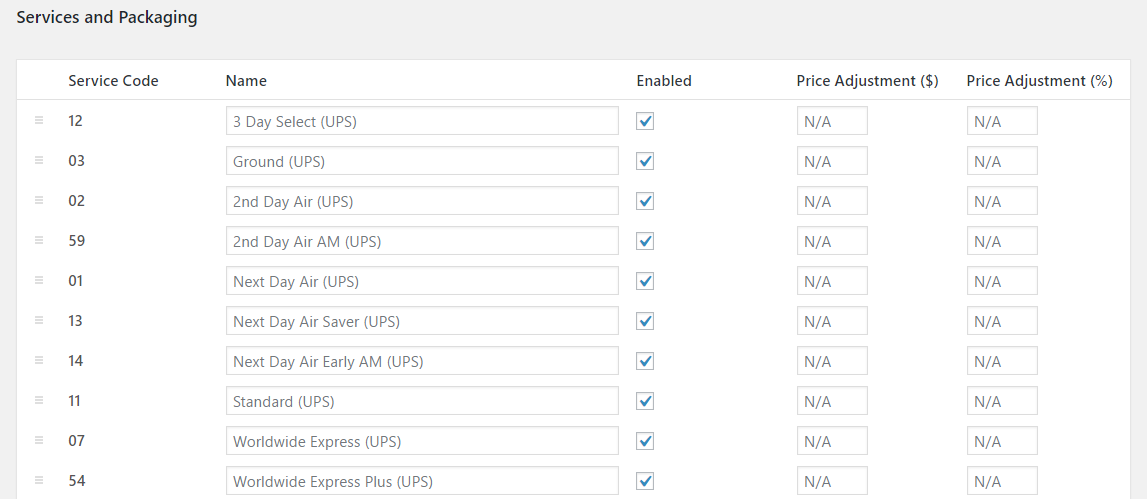
Task: Edit the Next Day Air Early AM name field
Action: point(422,361)
